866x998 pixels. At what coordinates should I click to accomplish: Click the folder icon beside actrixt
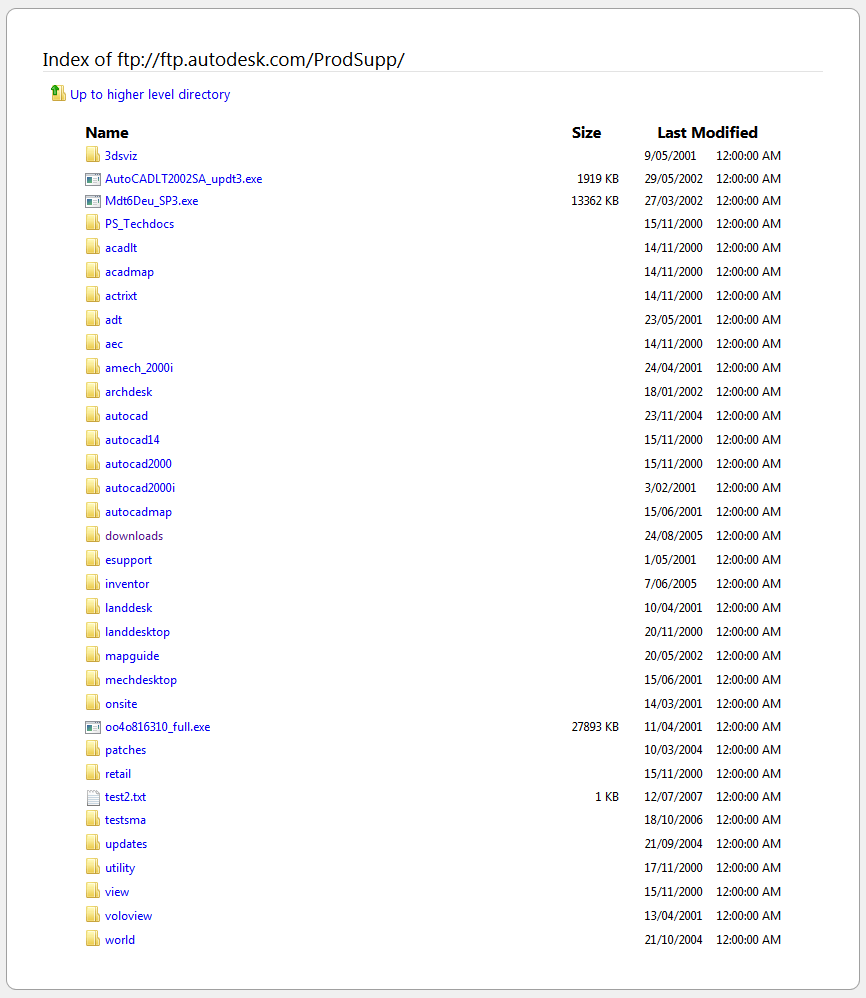[93, 295]
